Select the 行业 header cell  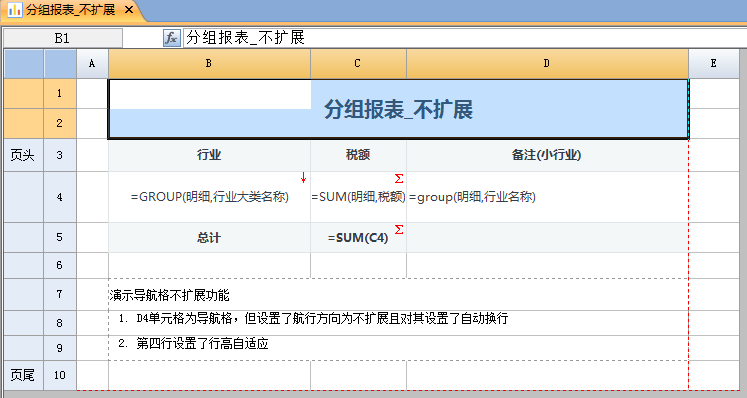[209, 155]
